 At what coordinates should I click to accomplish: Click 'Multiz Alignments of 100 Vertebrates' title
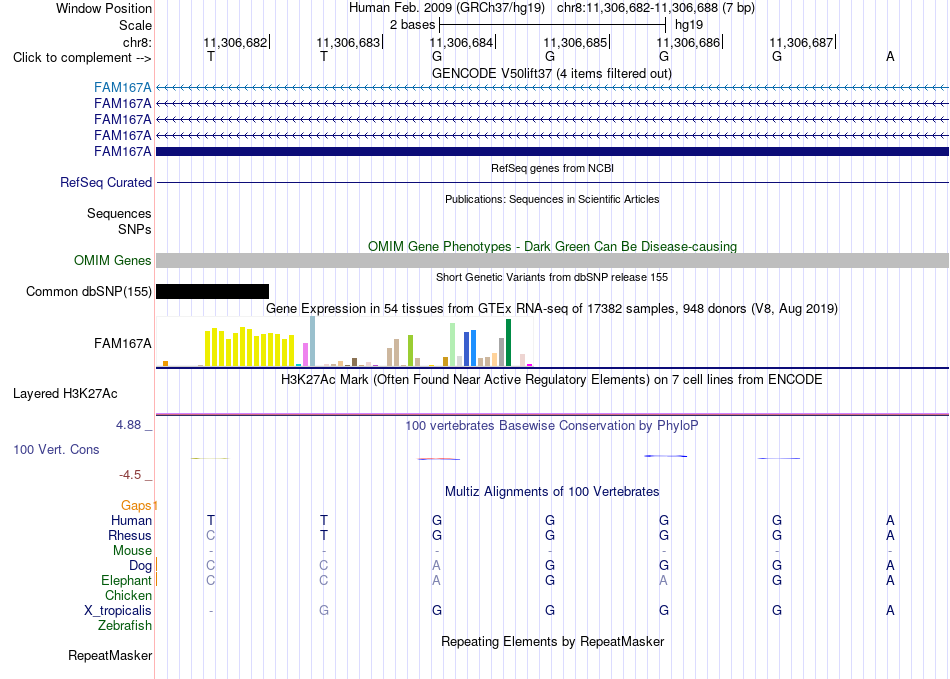click(x=552, y=491)
